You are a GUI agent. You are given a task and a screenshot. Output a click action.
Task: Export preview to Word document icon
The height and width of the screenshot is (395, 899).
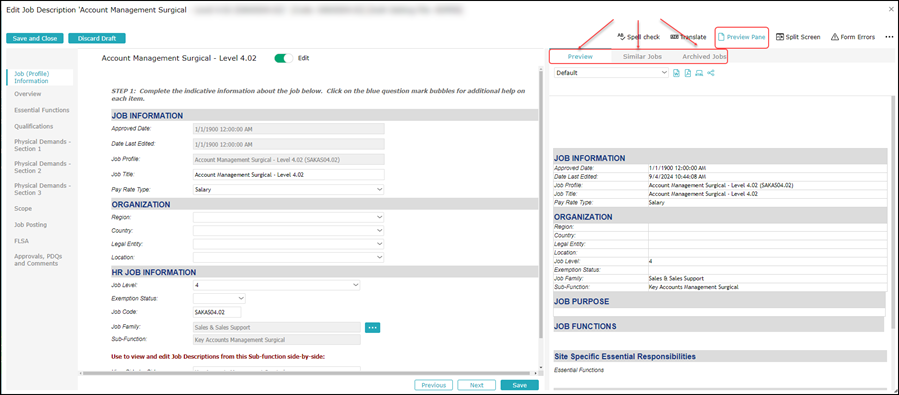[677, 73]
